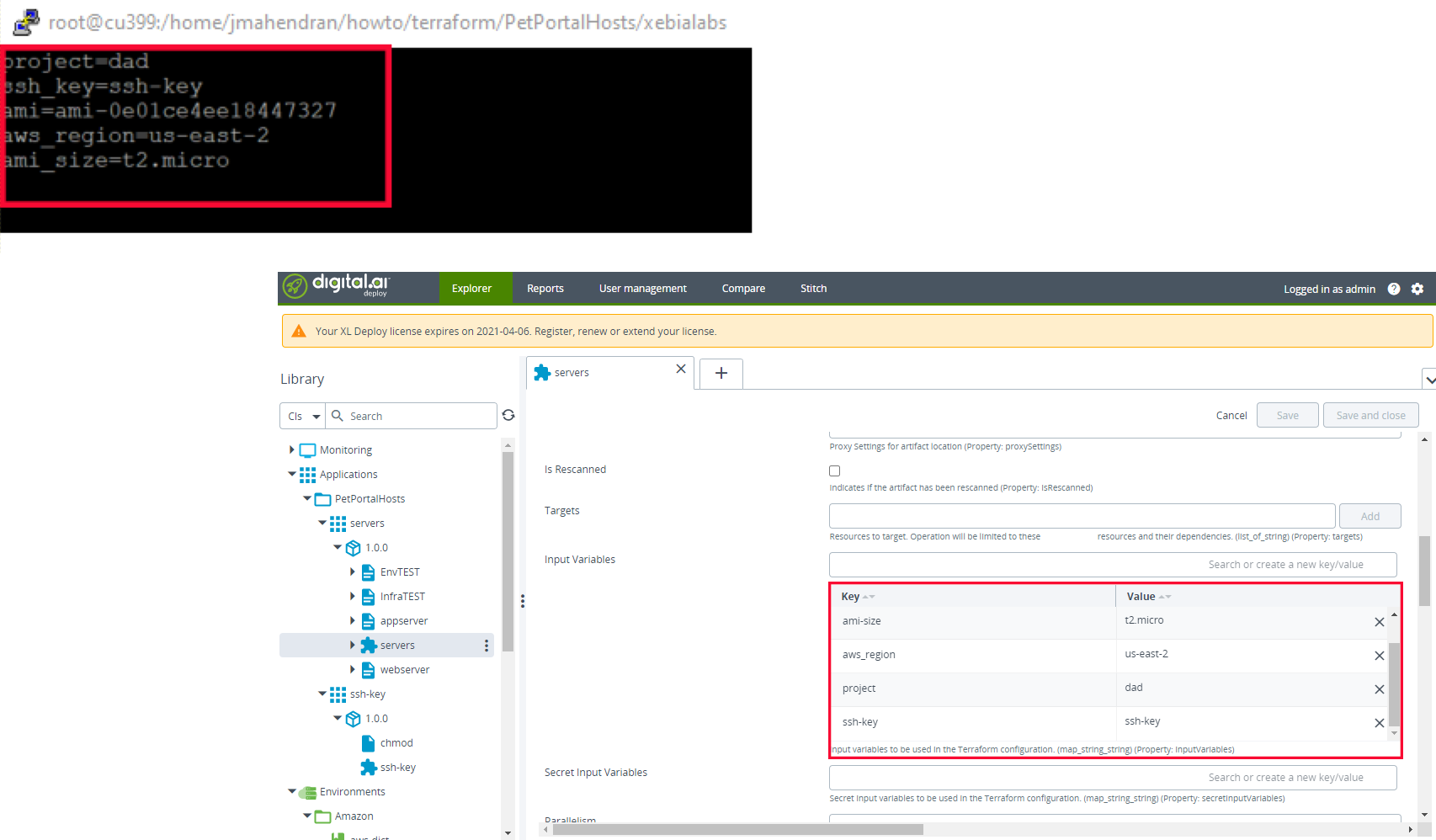This screenshot has width=1436, height=840.
Task: Click Save and close
Action: coord(1371,415)
